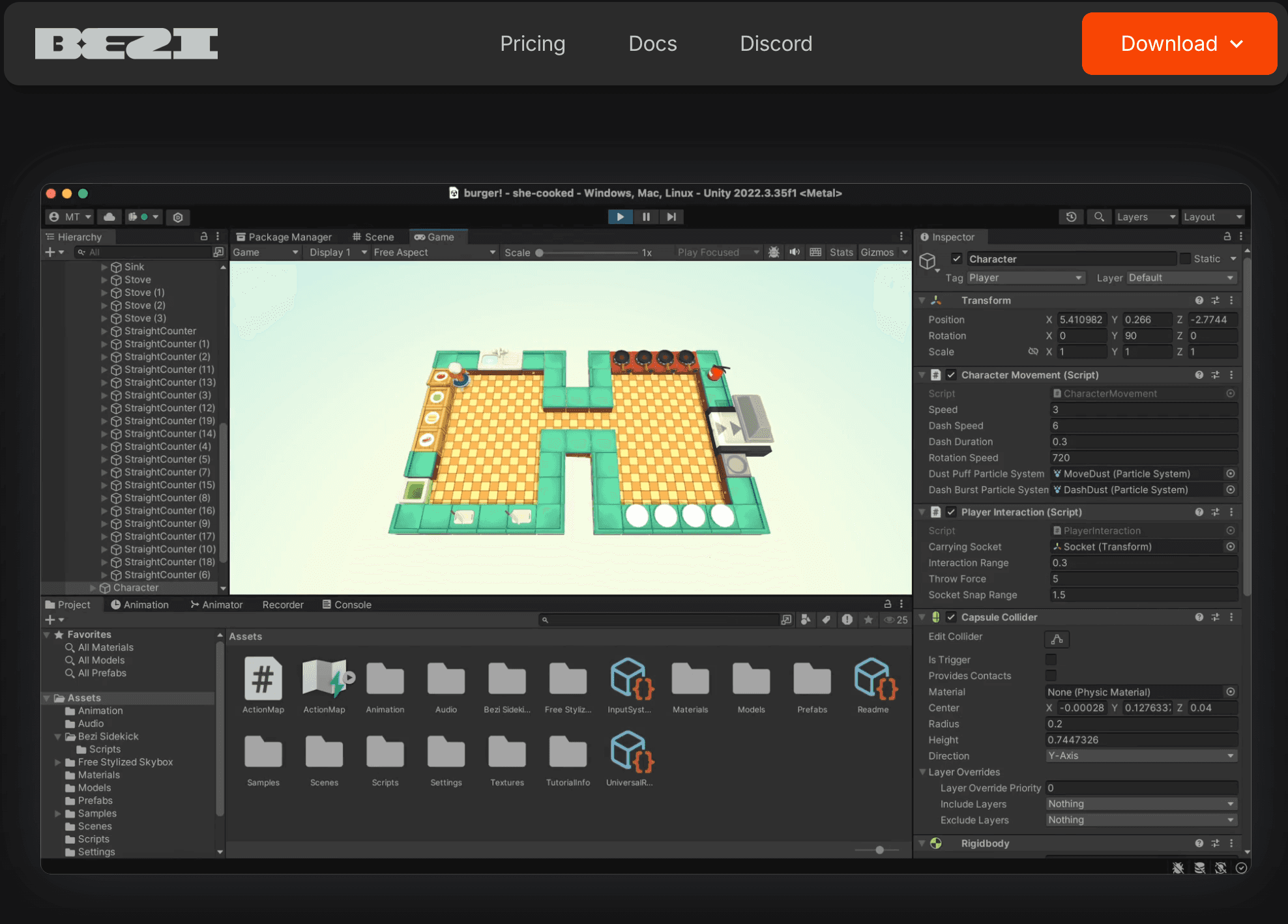
Task: Click the orange Download button
Action: pos(1178,44)
